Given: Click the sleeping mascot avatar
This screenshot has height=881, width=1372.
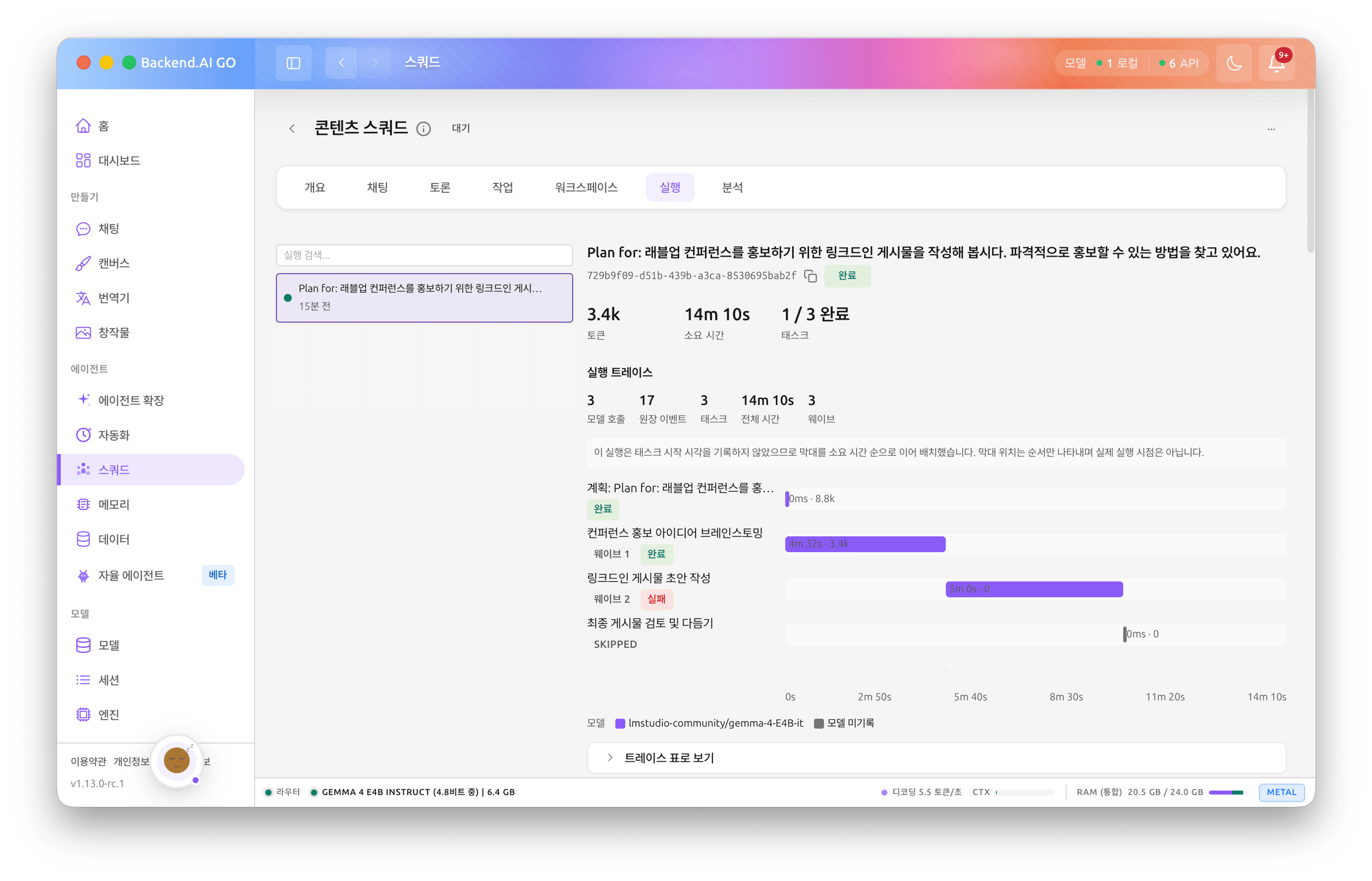Looking at the screenshot, I should pos(177,761).
